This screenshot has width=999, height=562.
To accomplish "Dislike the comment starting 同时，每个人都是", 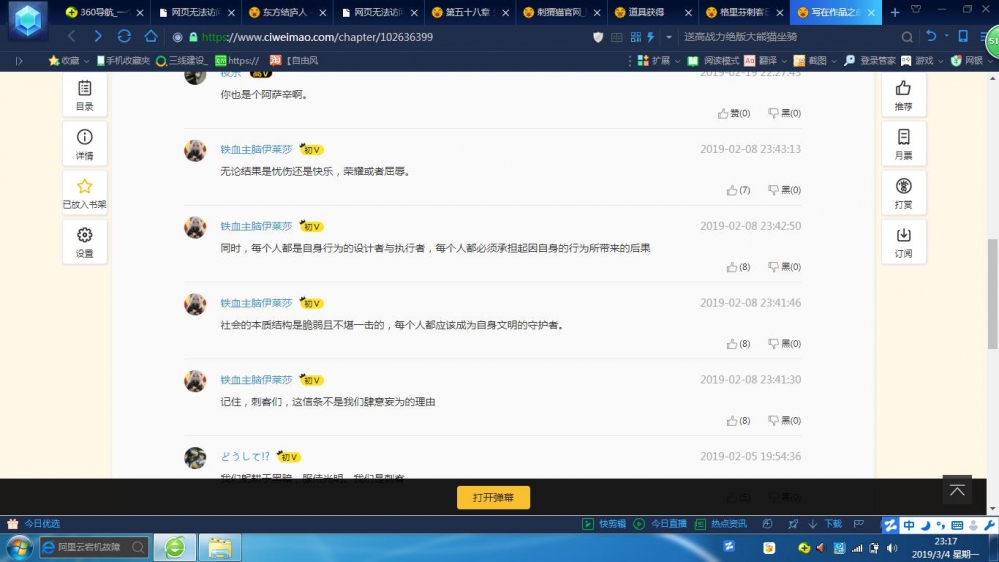I will pyautogui.click(x=784, y=267).
